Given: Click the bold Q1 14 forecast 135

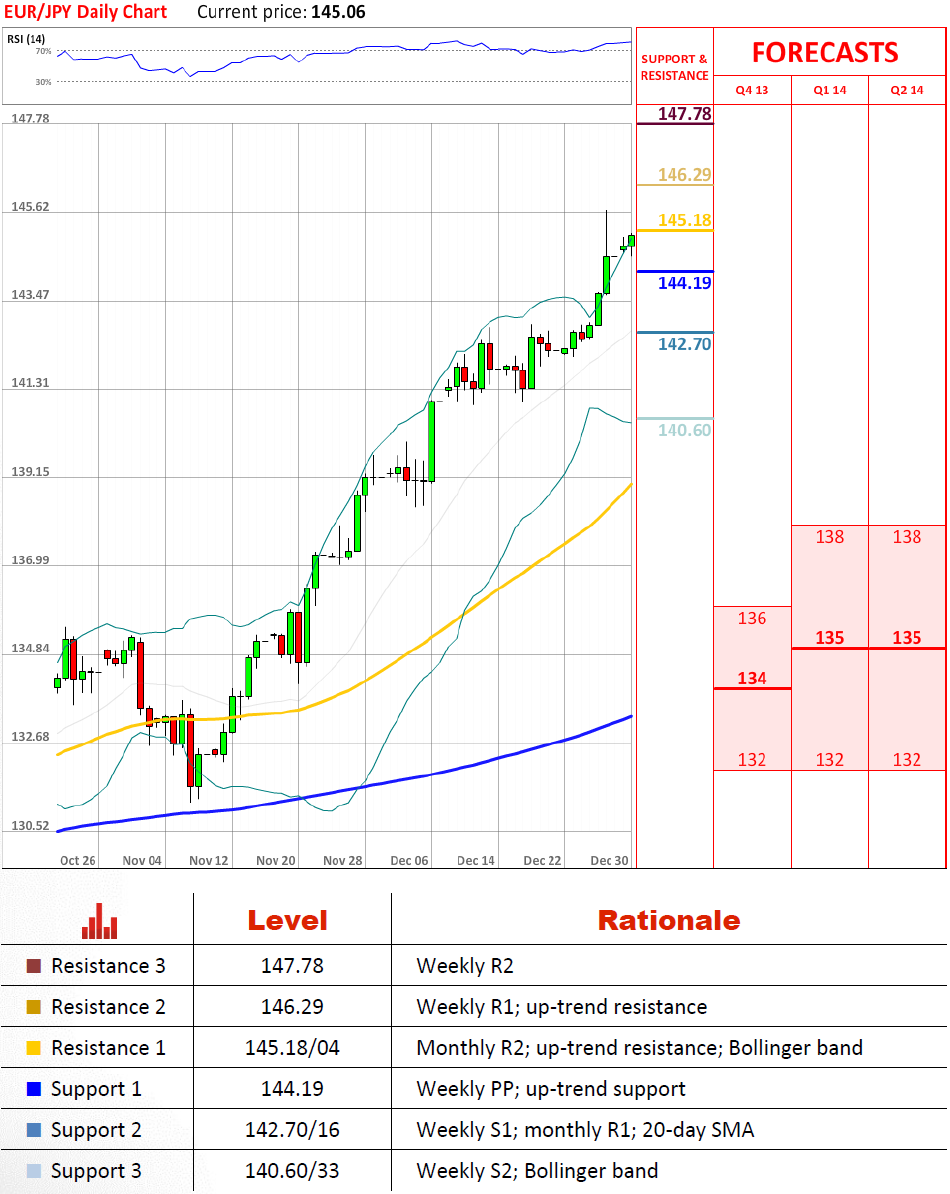Looking at the screenshot, I should pos(830,637).
